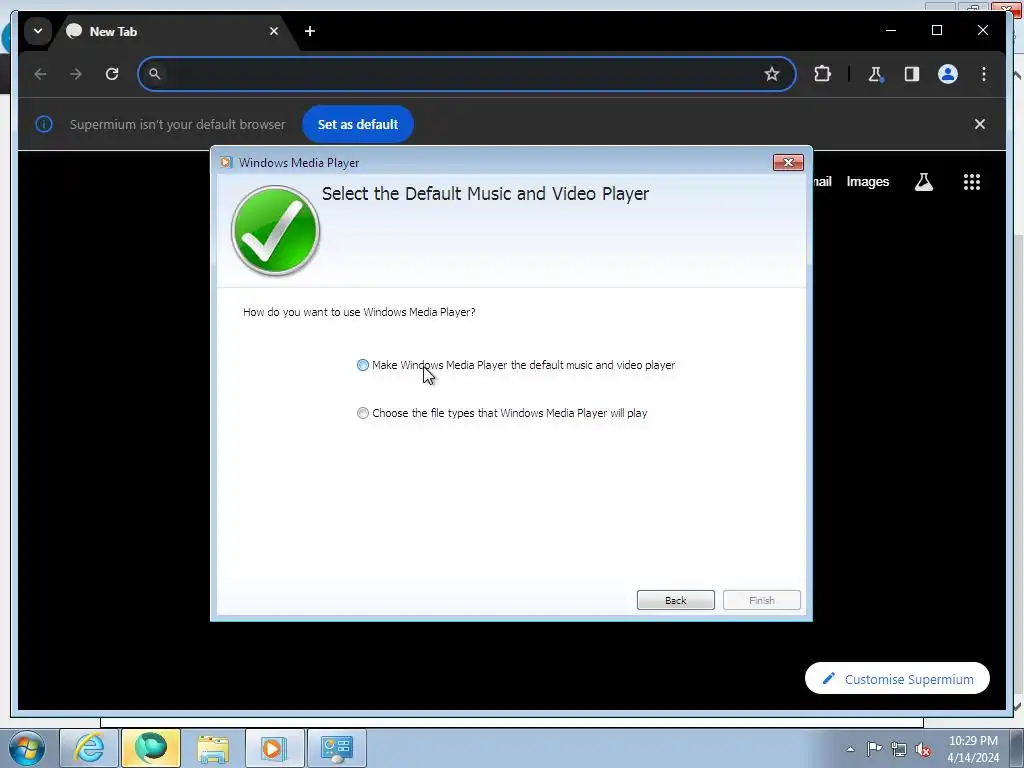Open Action Center flag icon
Image resolution: width=1024 pixels, height=768 pixels.
pyautogui.click(x=874, y=748)
